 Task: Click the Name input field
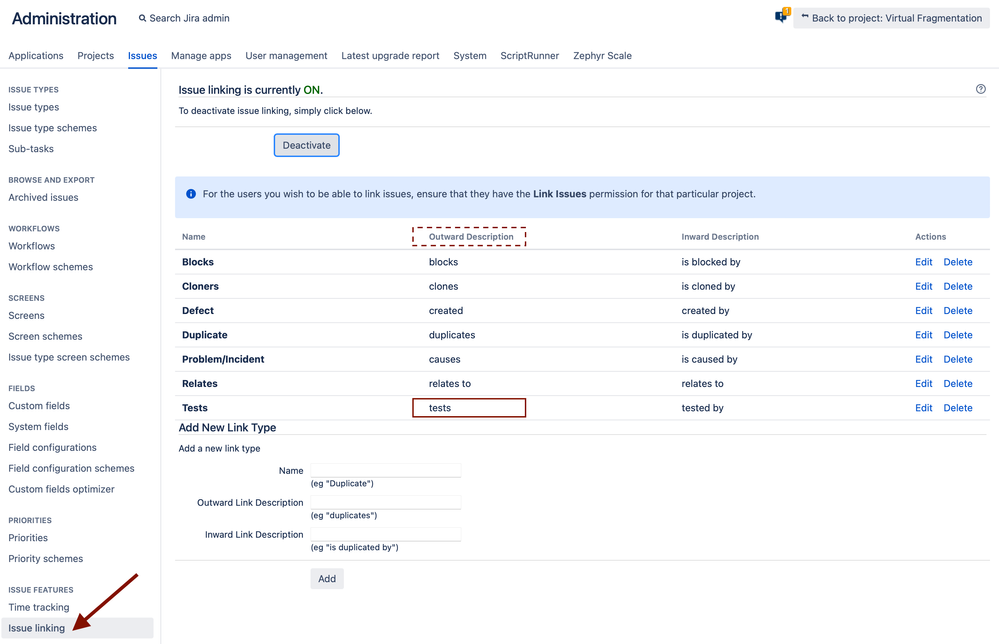tap(385, 470)
